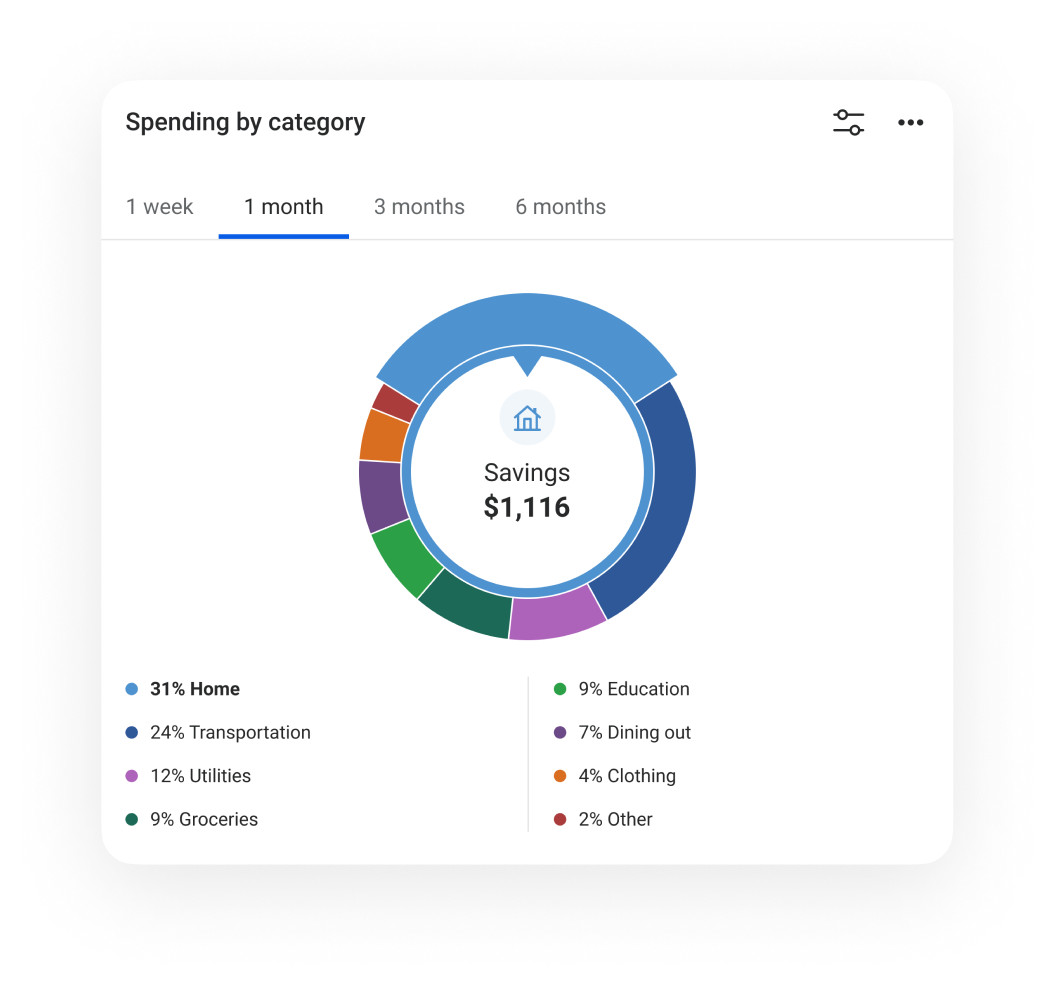The width and height of the screenshot is (1053, 985).
Task: Switch to the 1 week tab
Action: [x=160, y=207]
